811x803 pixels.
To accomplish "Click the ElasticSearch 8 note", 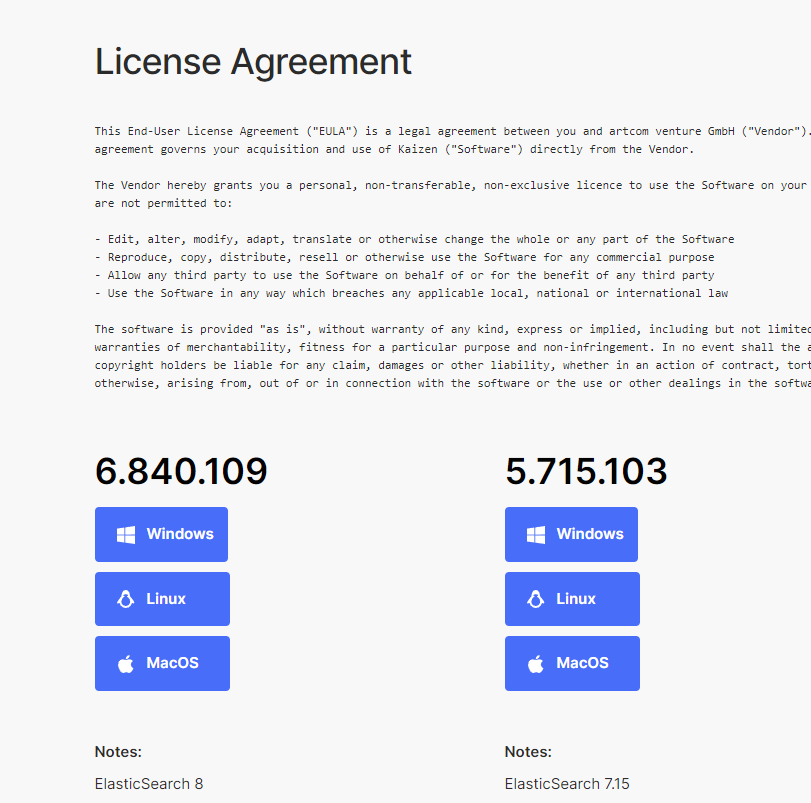I will point(149,784).
